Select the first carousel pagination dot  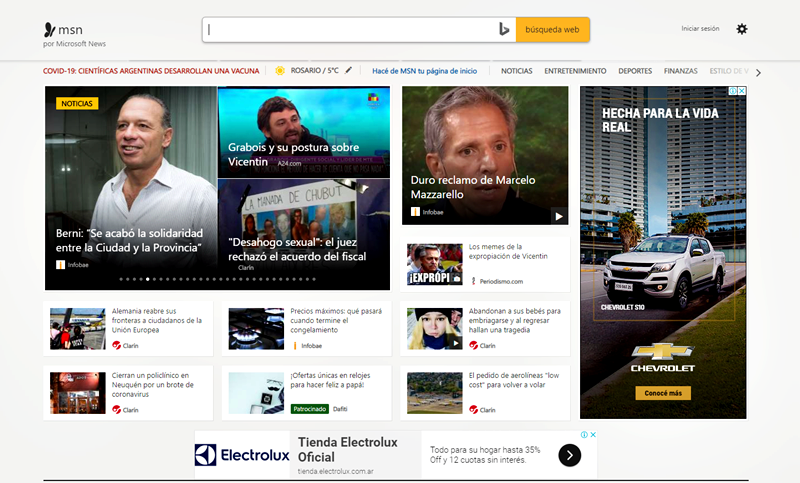121,279
